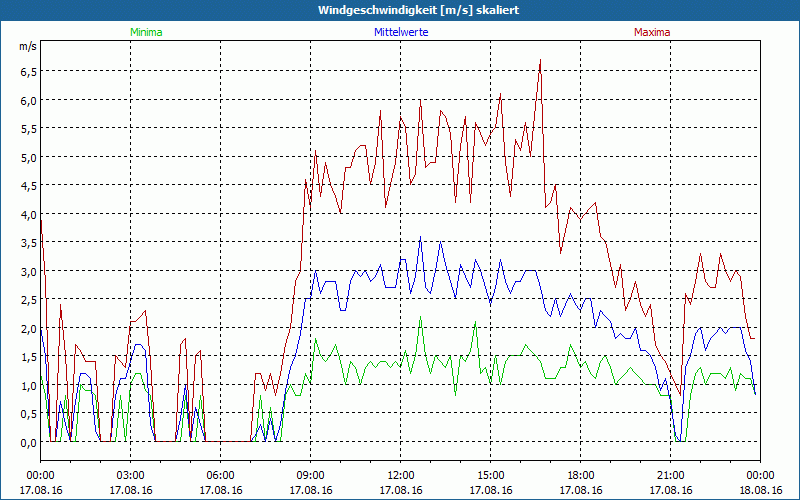Click the '0,5' y-axis value
800x500 pixels.
(x=29, y=415)
